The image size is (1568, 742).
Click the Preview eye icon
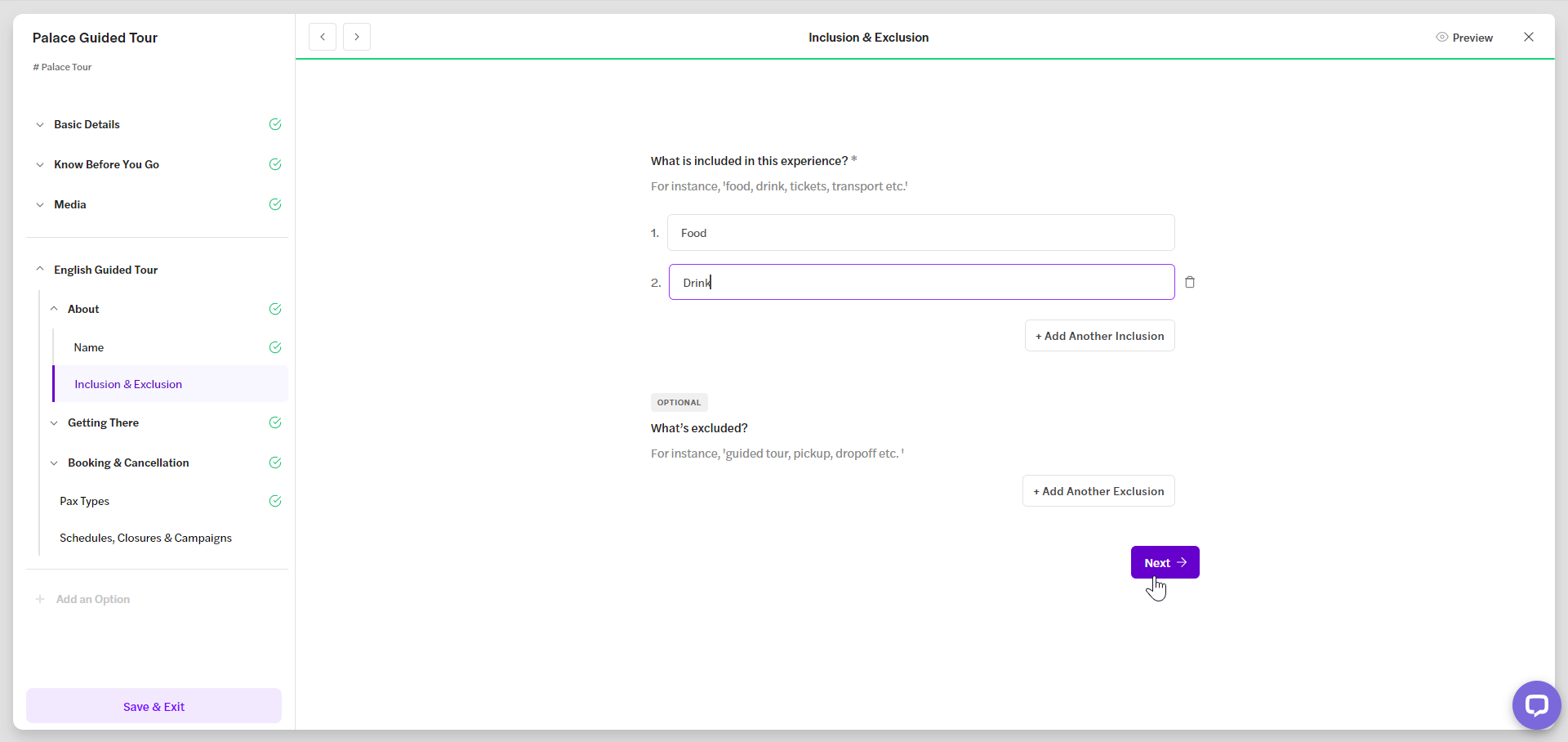point(1442,38)
